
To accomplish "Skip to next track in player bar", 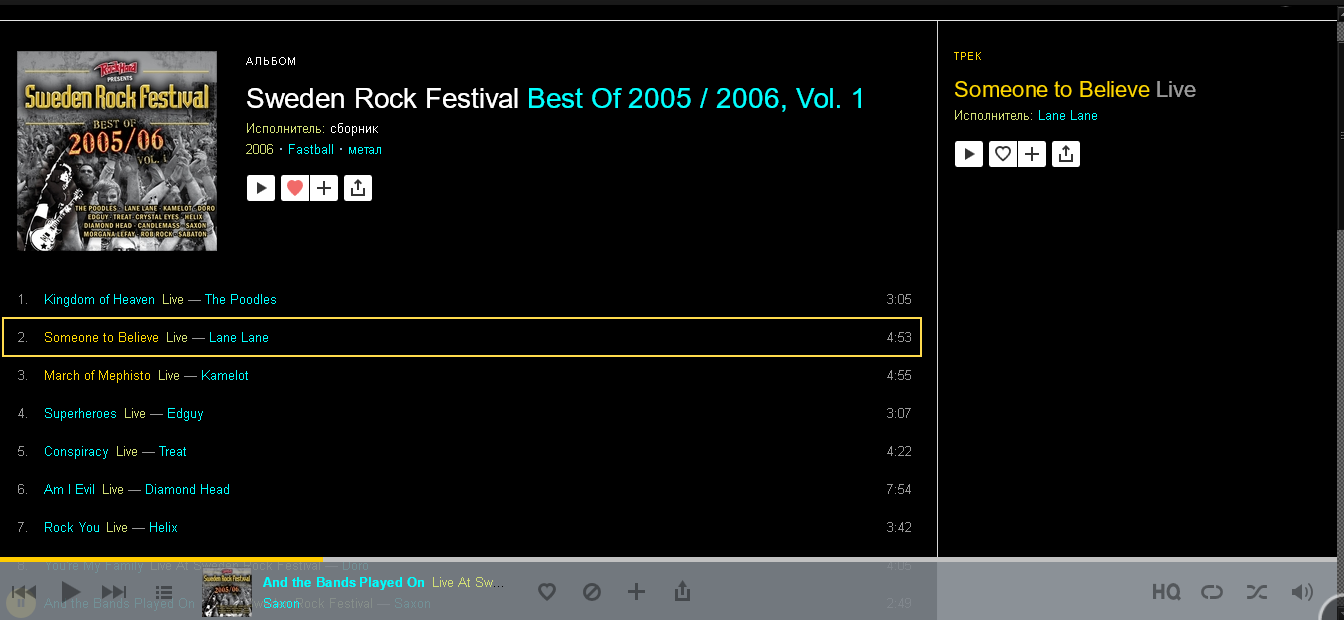I will click(x=114, y=592).
